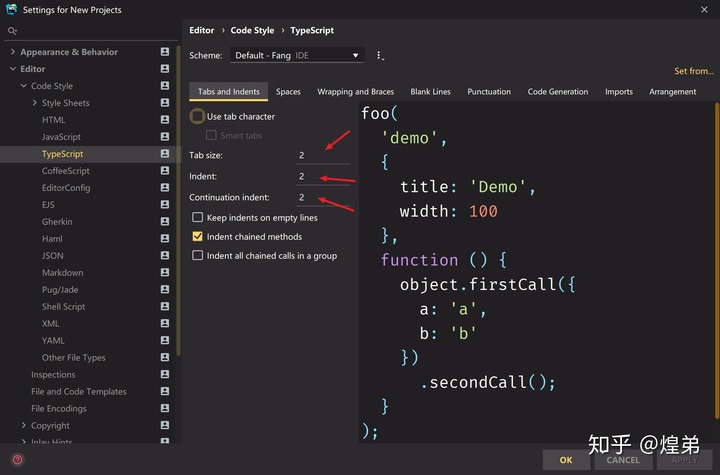Click the Code Style breadcrumb

252,30
